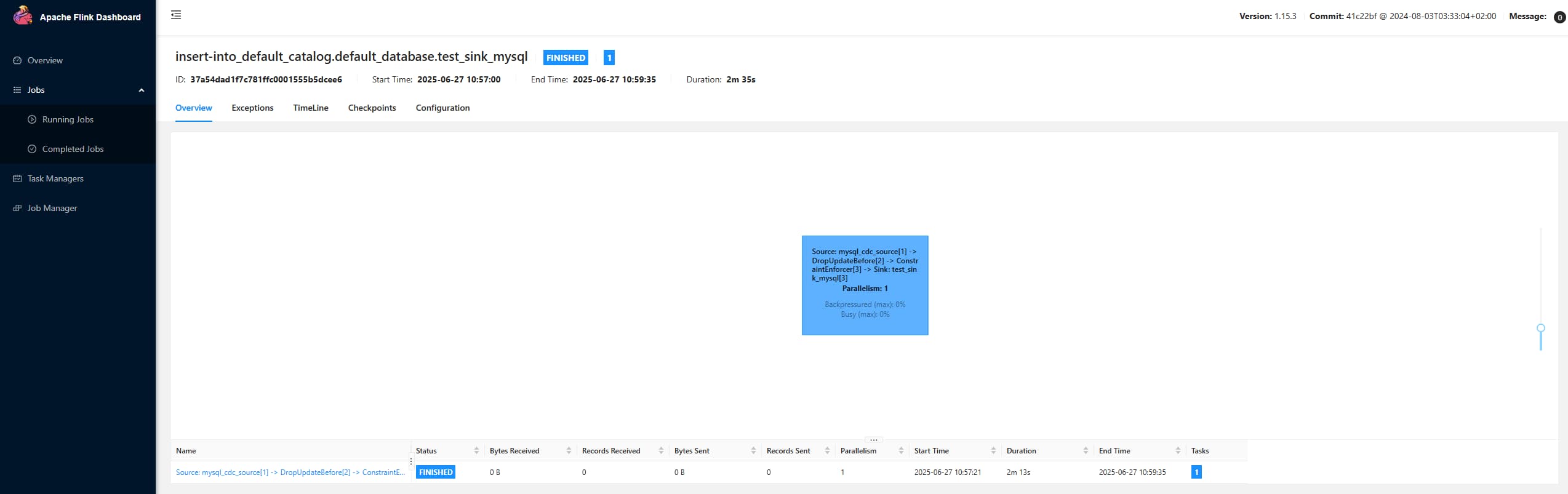The height and width of the screenshot is (494, 1568).
Task: Click the task count badge next to the header FINISHED badge
Action: coord(609,58)
